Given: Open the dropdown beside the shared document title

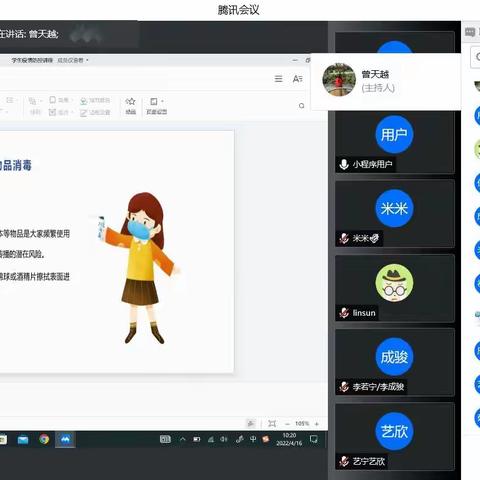Looking at the screenshot, I should [87, 60].
